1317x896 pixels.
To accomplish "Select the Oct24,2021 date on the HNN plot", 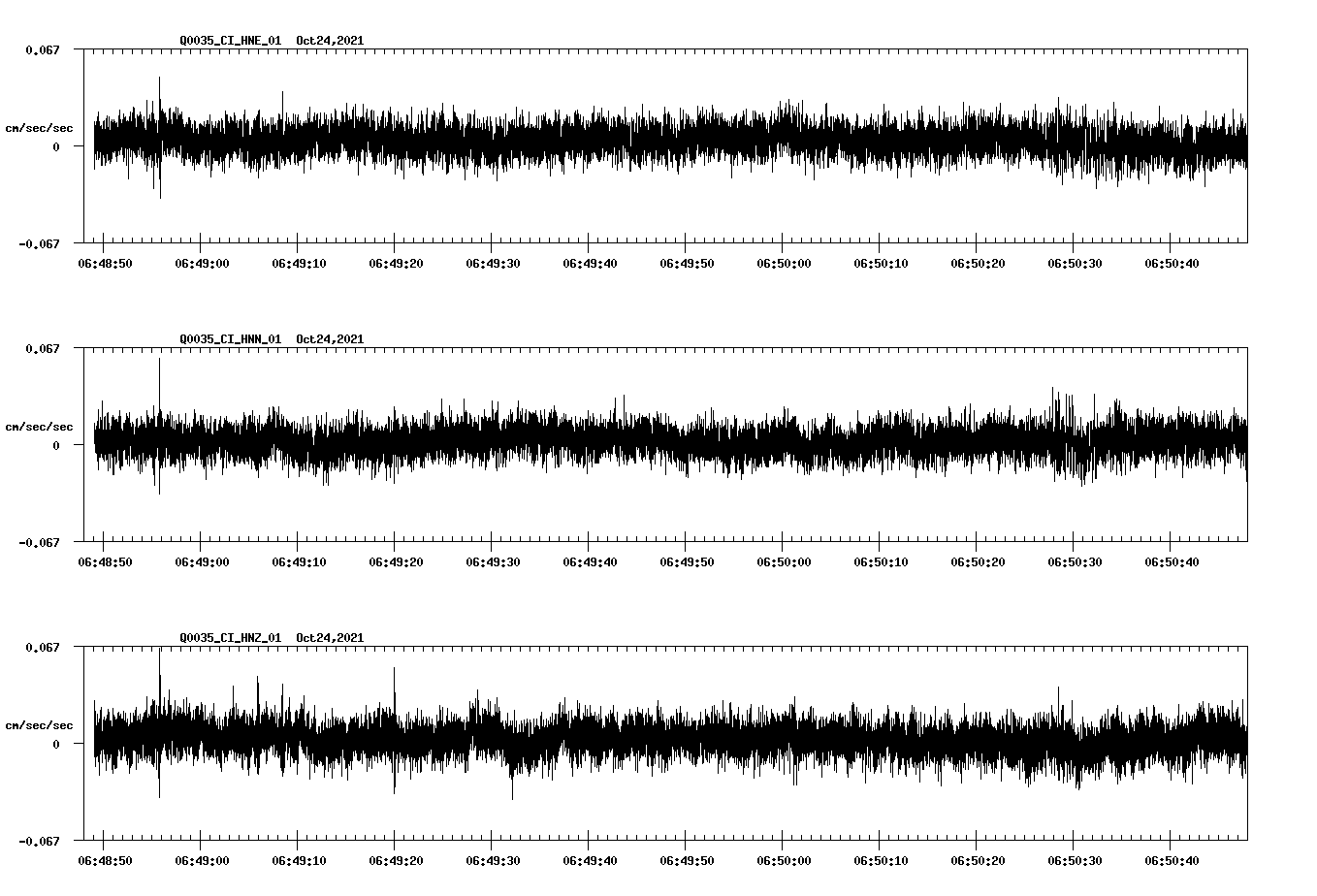I will coord(330,339).
